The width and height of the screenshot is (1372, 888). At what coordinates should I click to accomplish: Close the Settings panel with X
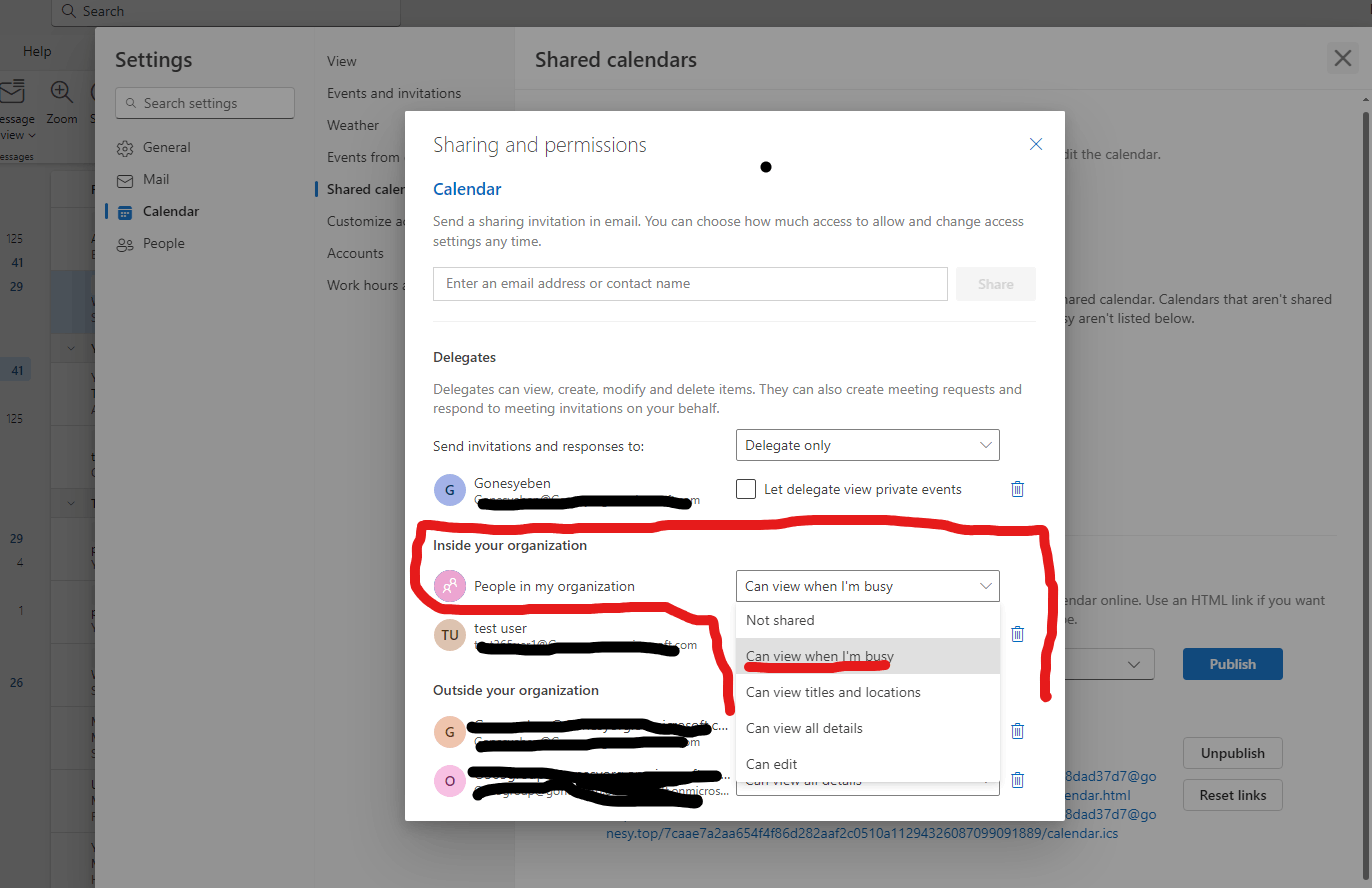coord(1342,58)
